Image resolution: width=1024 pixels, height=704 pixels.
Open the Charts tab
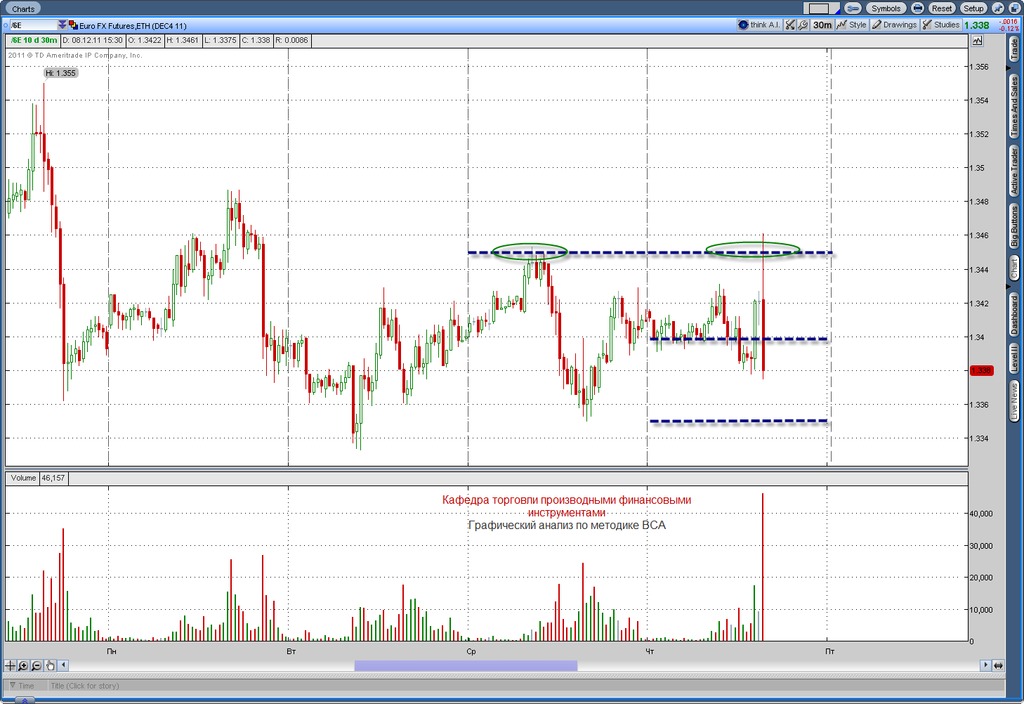pyautogui.click(x=23, y=8)
